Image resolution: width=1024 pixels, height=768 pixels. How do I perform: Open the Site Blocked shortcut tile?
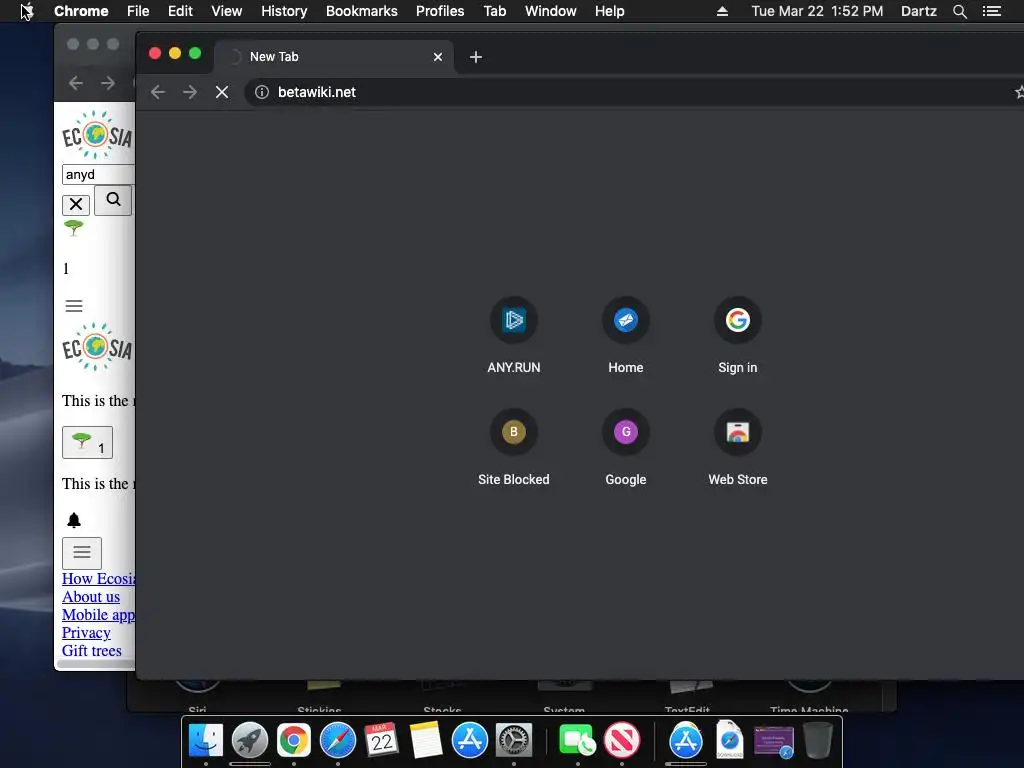tap(514, 448)
